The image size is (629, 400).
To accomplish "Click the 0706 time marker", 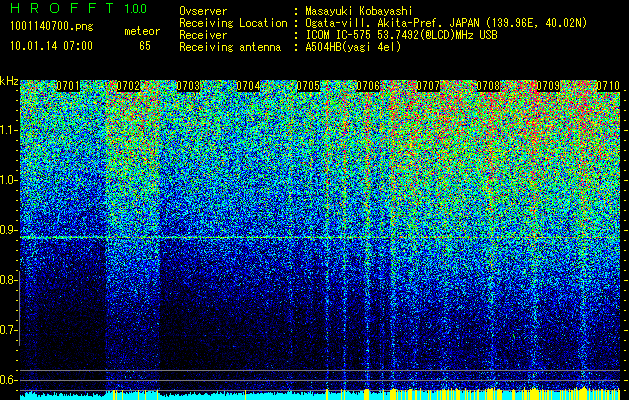I will [368, 86].
